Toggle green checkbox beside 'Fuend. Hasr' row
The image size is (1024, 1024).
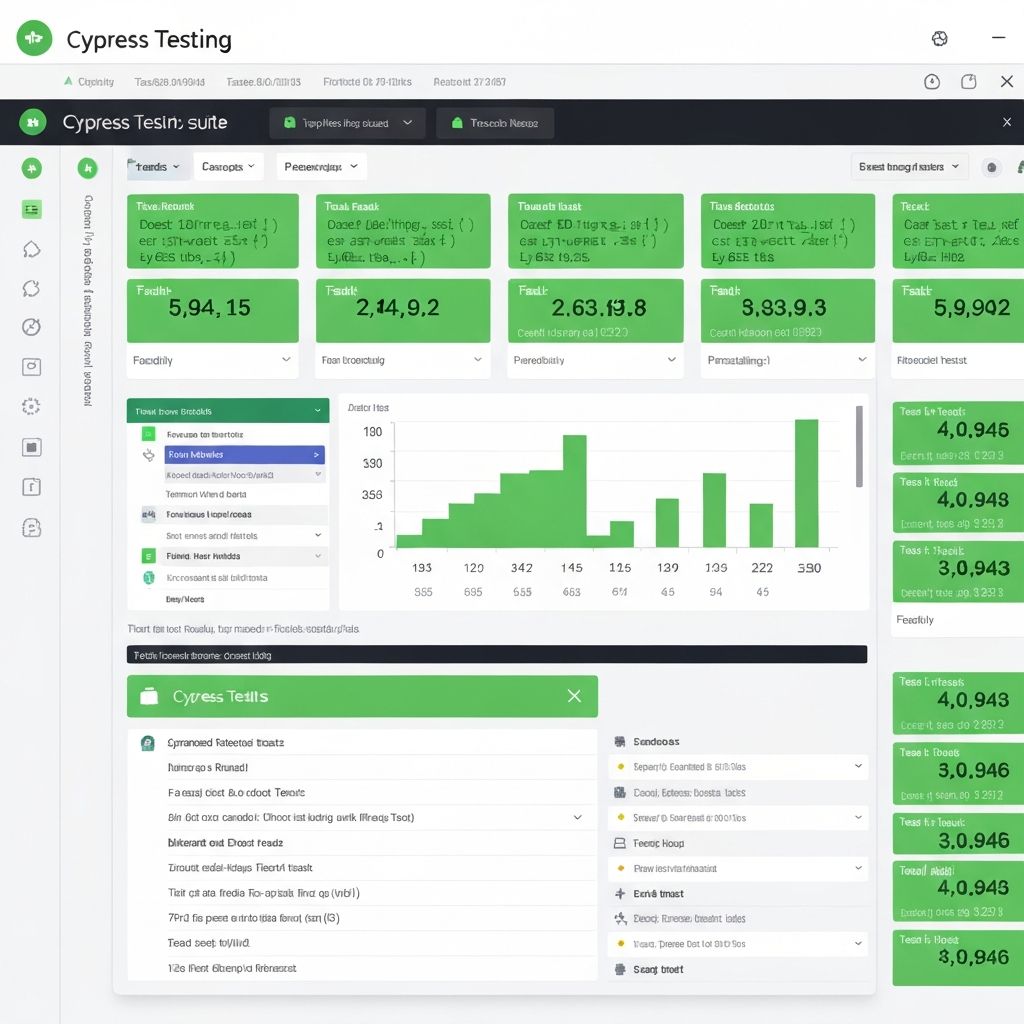(148, 556)
